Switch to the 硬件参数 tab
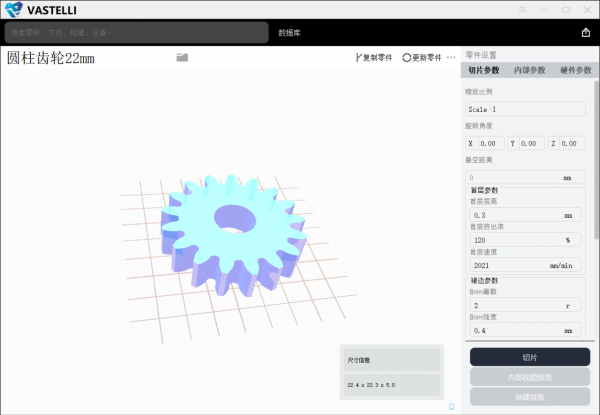This screenshot has width=600, height=415. tap(575, 70)
